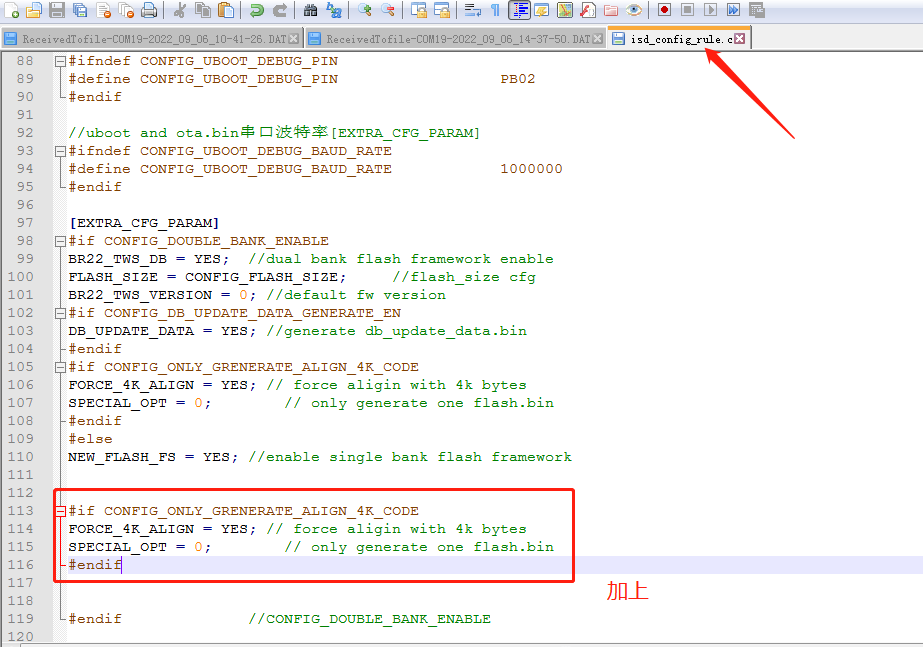Zoom out of the editor text
Screen dimensions: 923x647
(x=388, y=9)
